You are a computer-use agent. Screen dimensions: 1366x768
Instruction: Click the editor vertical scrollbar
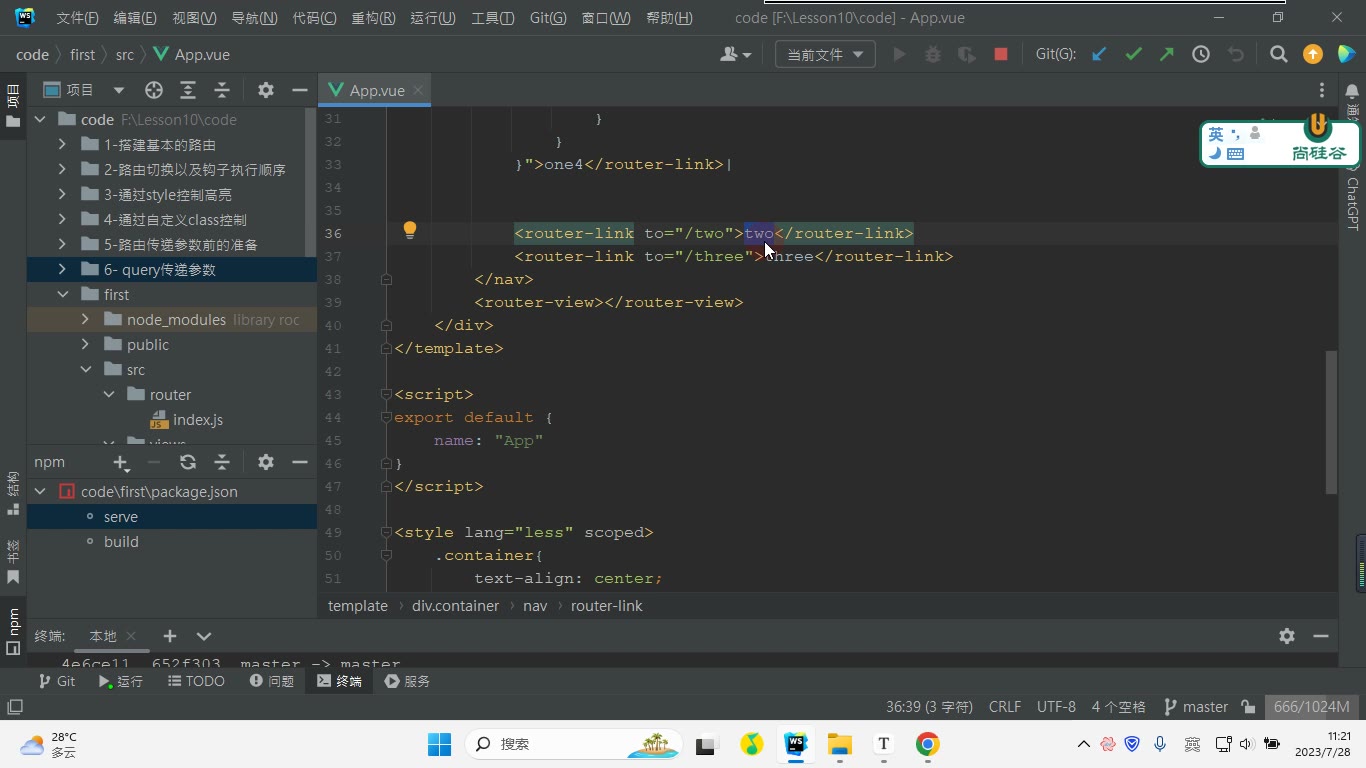[x=1331, y=421]
